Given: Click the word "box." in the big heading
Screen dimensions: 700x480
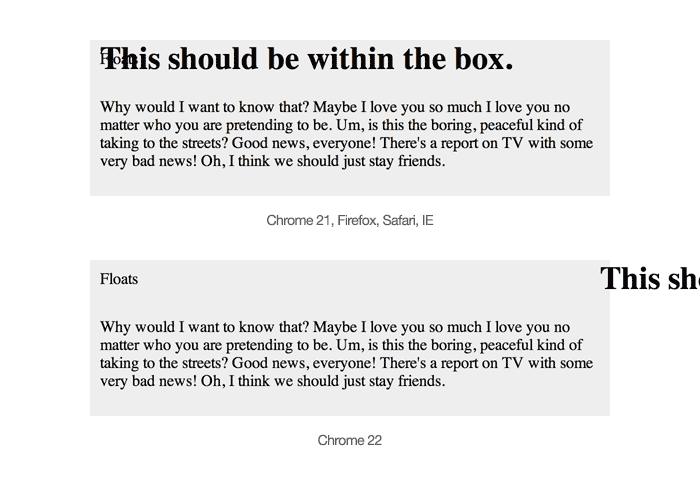Looking at the screenshot, I should 484,59.
